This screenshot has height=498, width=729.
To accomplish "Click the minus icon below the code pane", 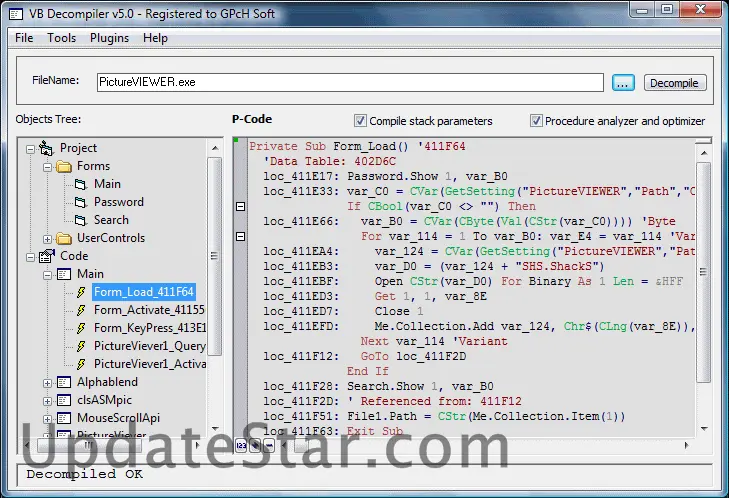I will tap(269, 446).
